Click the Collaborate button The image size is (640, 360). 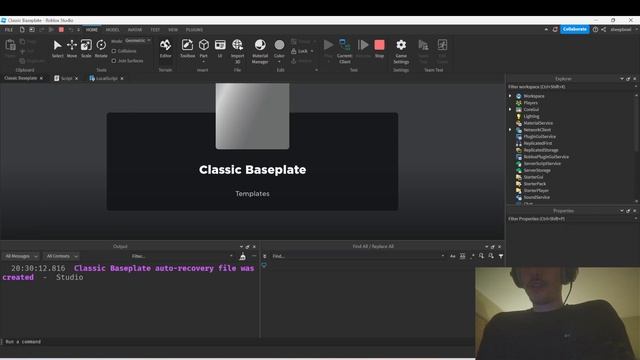point(575,29)
